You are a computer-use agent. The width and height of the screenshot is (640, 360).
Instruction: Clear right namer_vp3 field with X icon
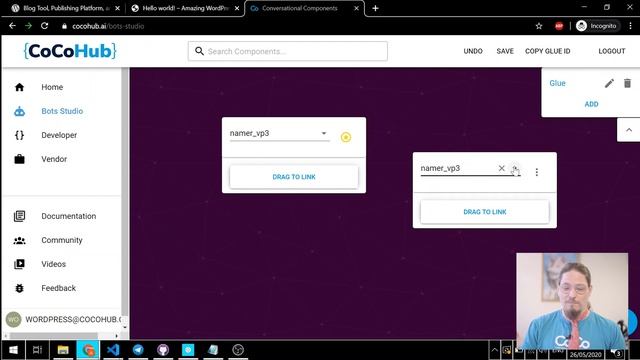click(x=502, y=168)
